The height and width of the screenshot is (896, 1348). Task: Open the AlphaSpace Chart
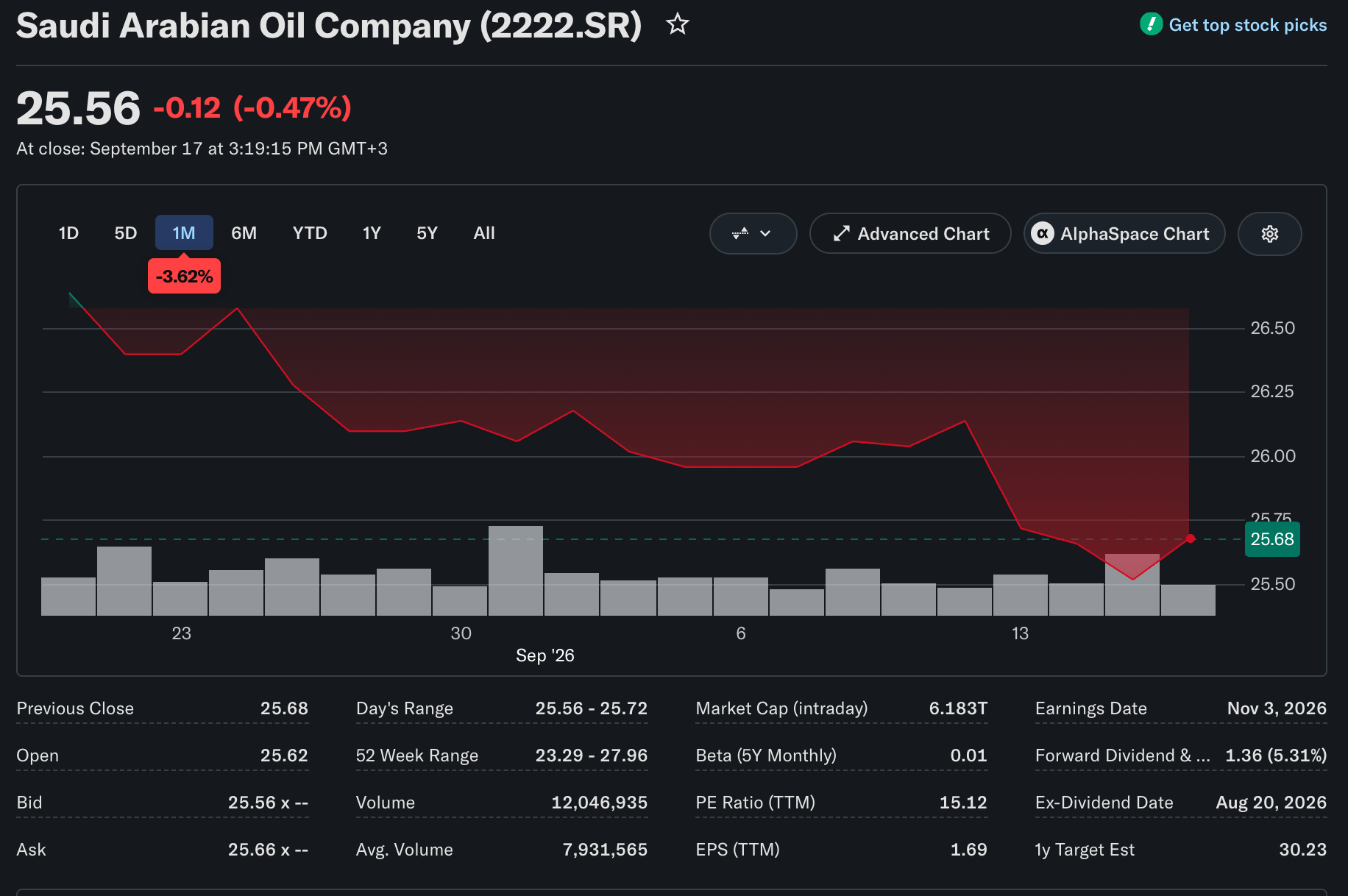[1124, 234]
